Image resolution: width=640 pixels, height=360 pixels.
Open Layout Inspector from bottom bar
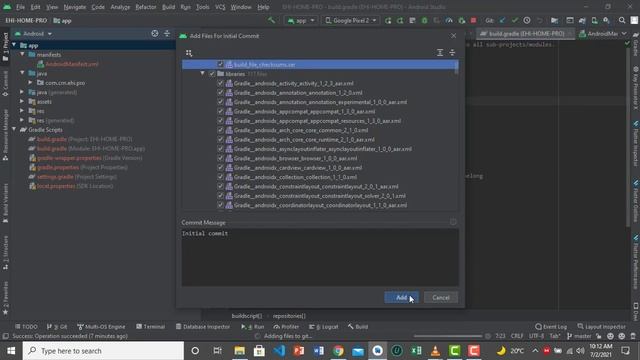601,327
